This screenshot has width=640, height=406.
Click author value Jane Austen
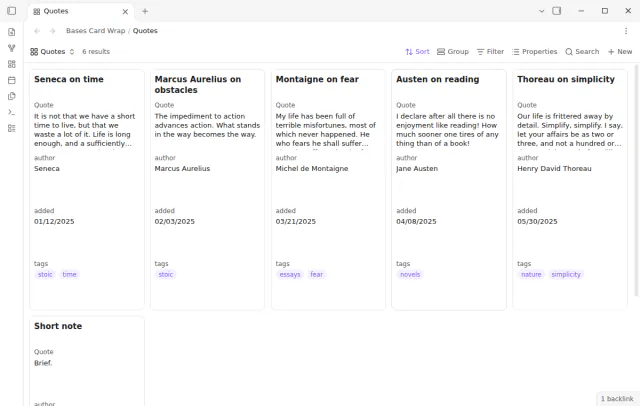pos(417,169)
